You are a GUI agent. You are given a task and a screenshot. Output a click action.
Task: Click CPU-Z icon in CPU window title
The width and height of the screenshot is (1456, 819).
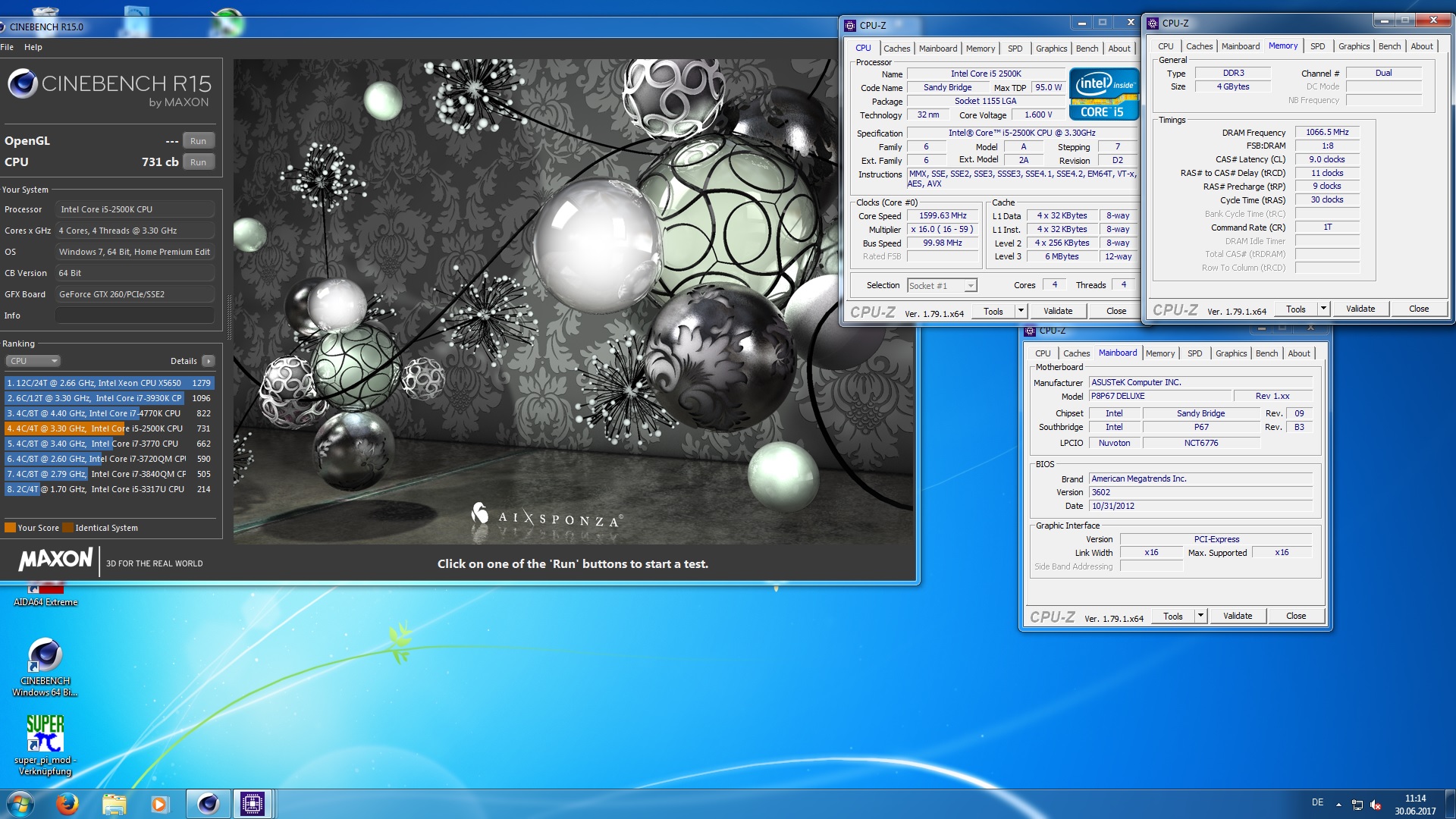pyautogui.click(x=851, y=25)
